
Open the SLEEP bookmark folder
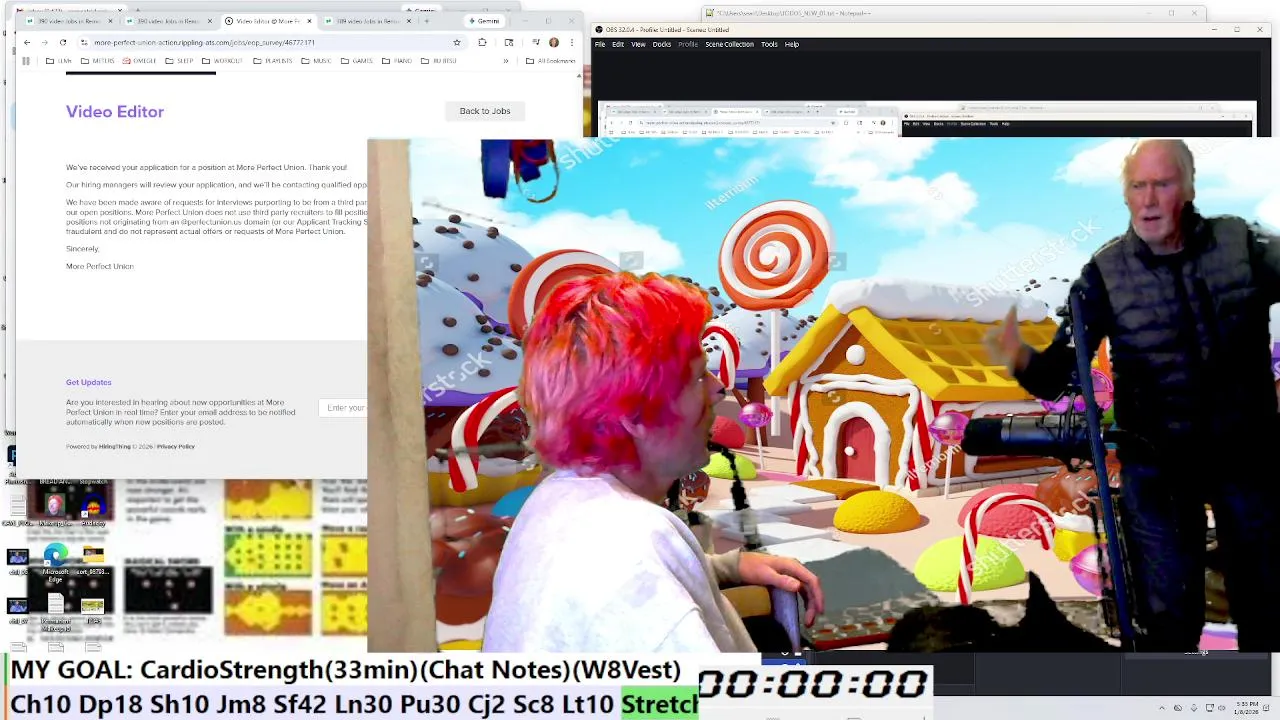point(180,61)
